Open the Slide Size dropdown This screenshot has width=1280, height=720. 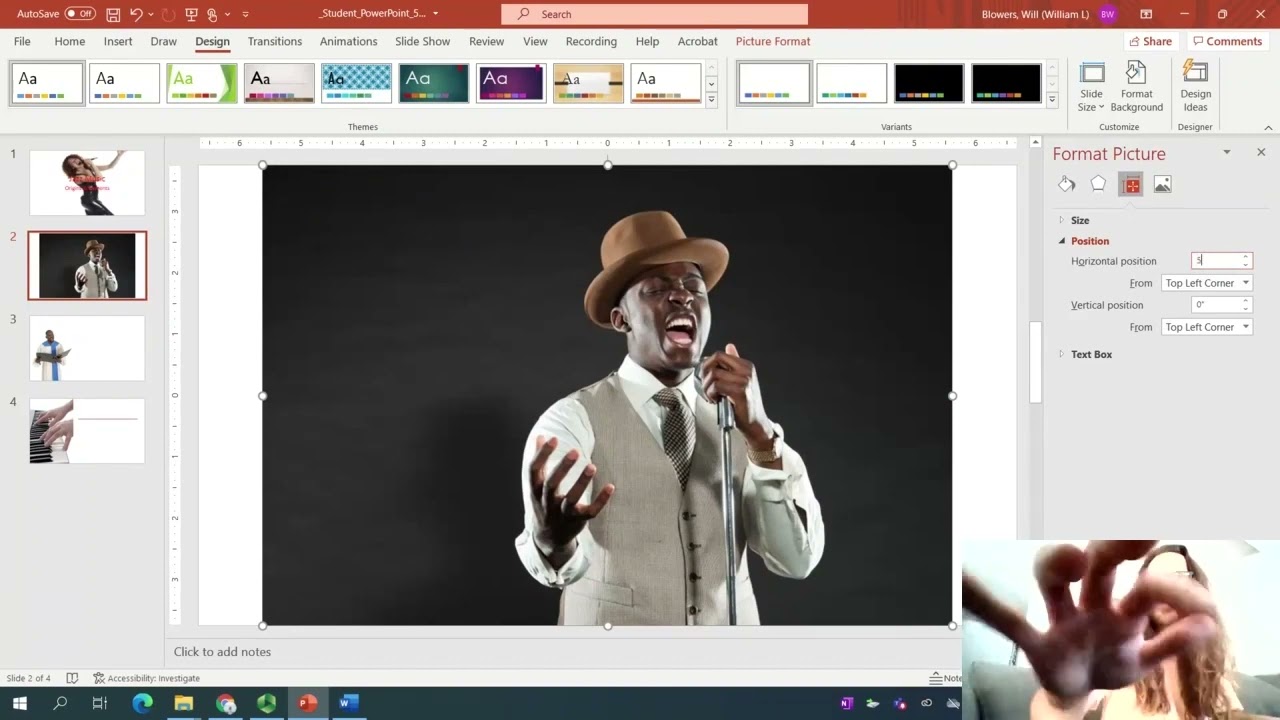[x=1091, y=88]
